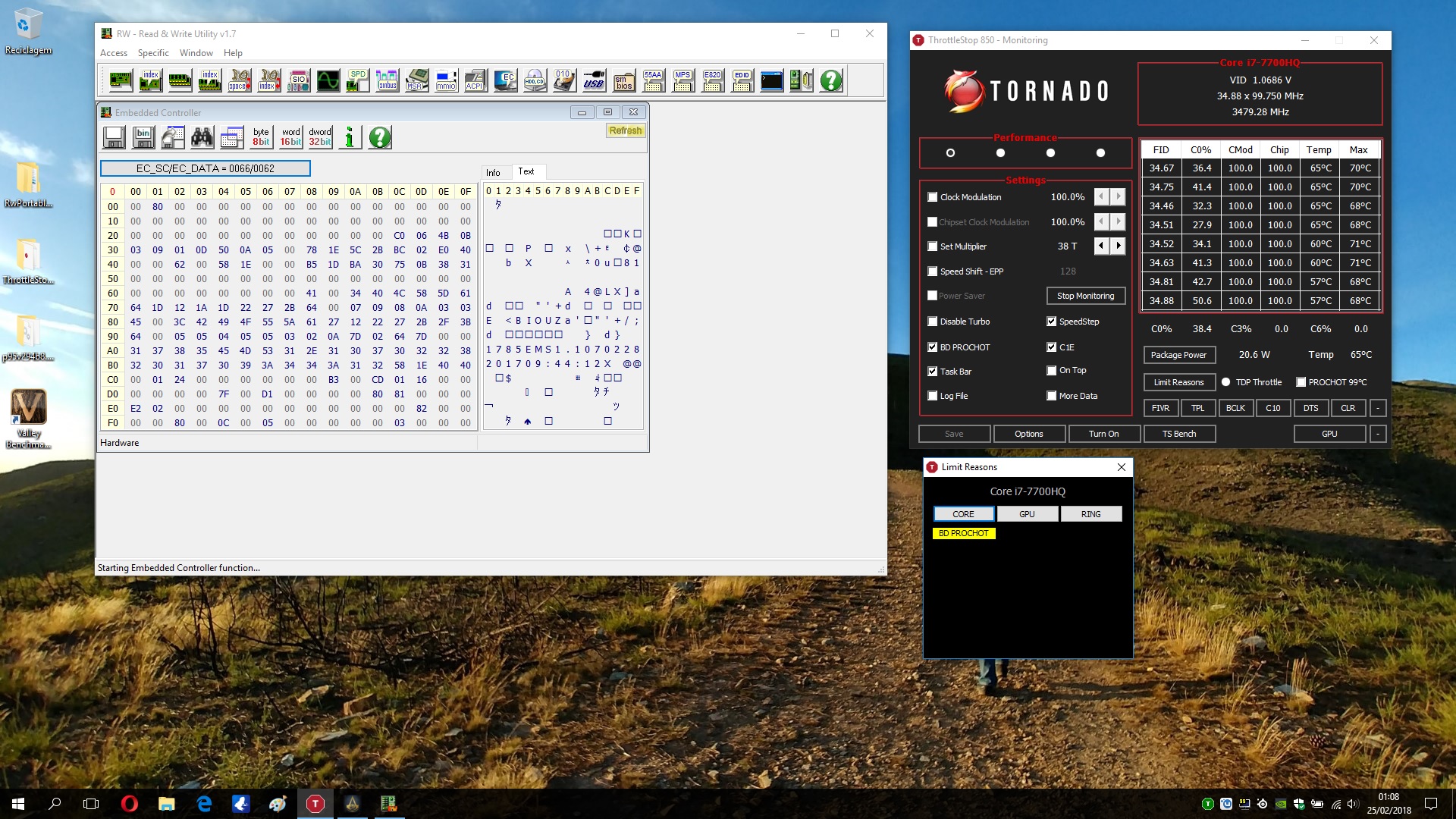Click the binoculars Find icon in Embedded Controller
Image resolution: width=1456 pixels, height=819 pixels.
(x=202, y=137)
